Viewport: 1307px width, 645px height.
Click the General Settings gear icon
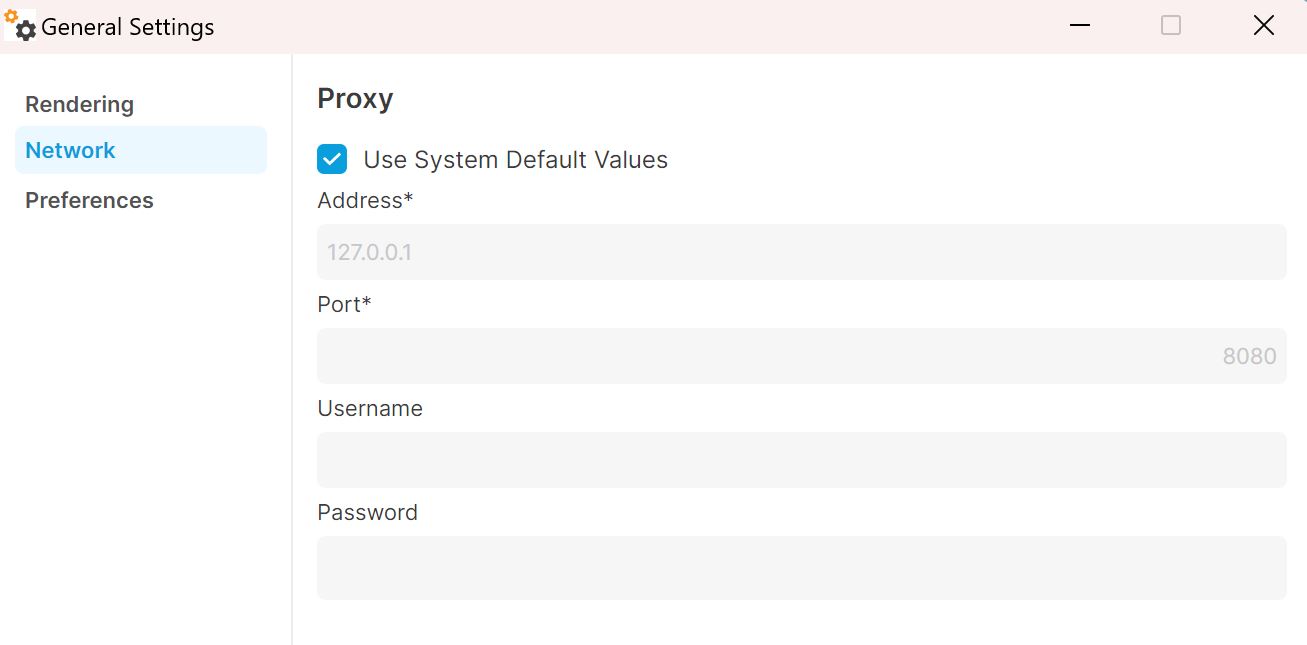point(20,25)
